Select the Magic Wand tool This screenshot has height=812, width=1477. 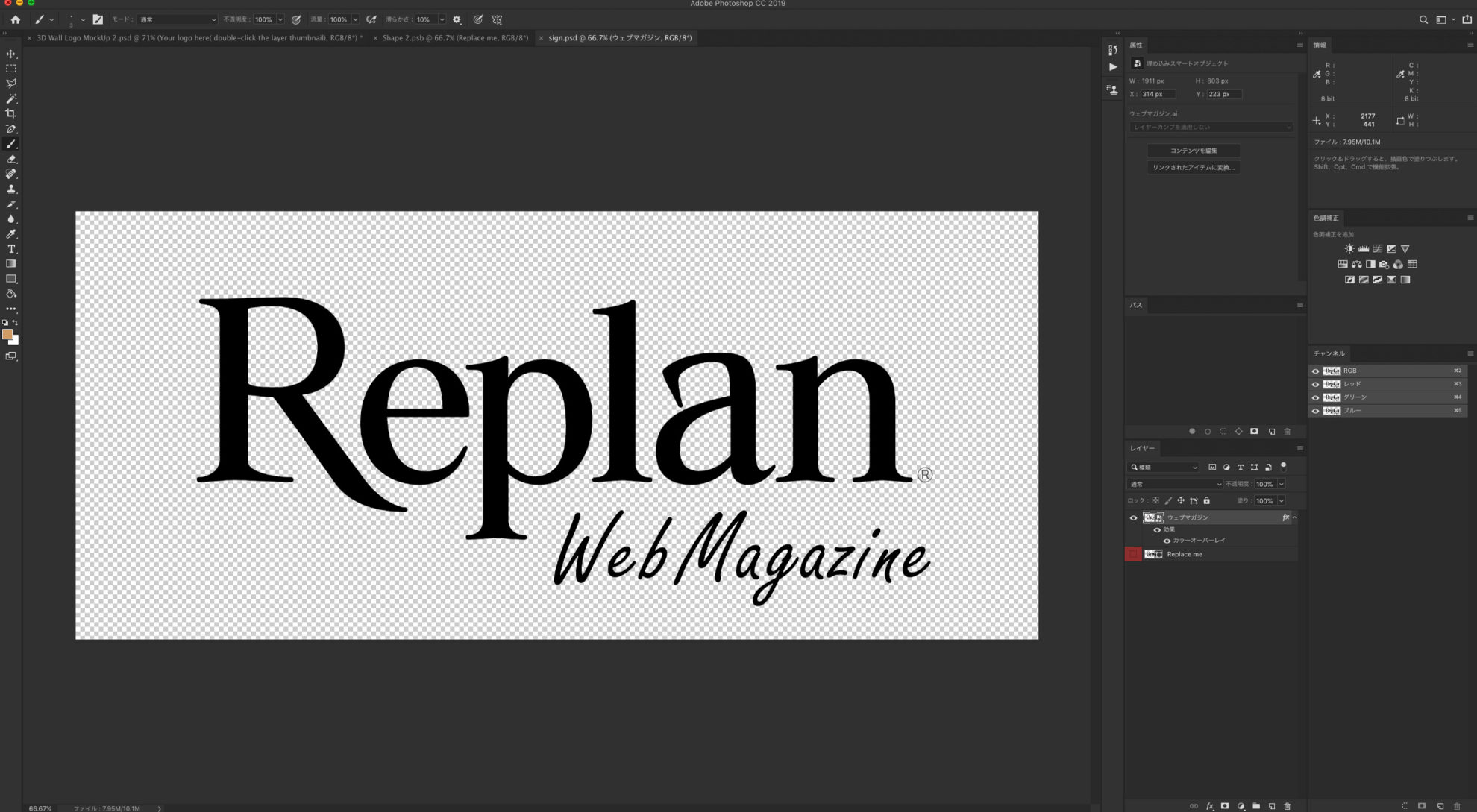click(x=11, y=98)
